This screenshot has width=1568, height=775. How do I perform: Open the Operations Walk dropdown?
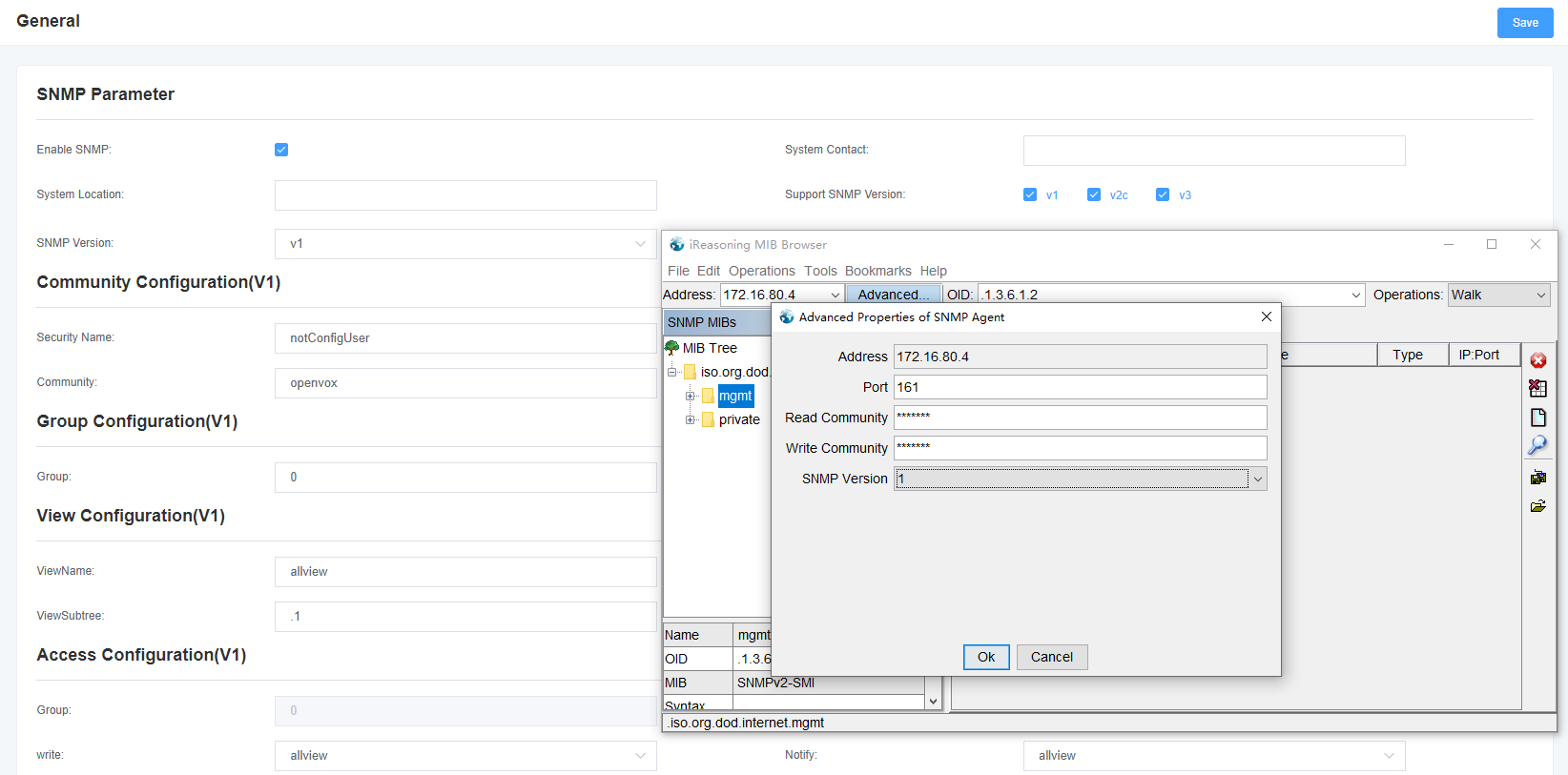(x=1499, y=296)
